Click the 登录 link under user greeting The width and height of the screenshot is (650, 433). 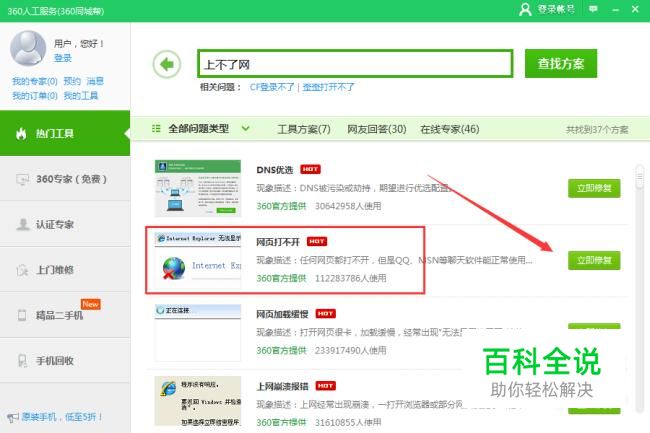[x=63, y=58]
